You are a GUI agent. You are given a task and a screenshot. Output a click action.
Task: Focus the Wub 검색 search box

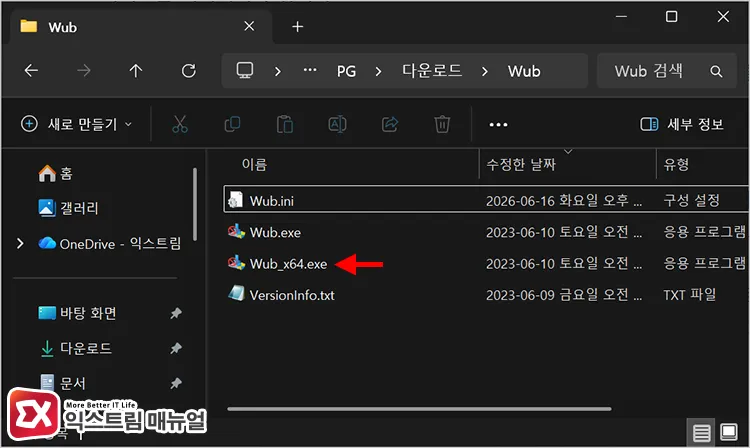pos(667,71)
